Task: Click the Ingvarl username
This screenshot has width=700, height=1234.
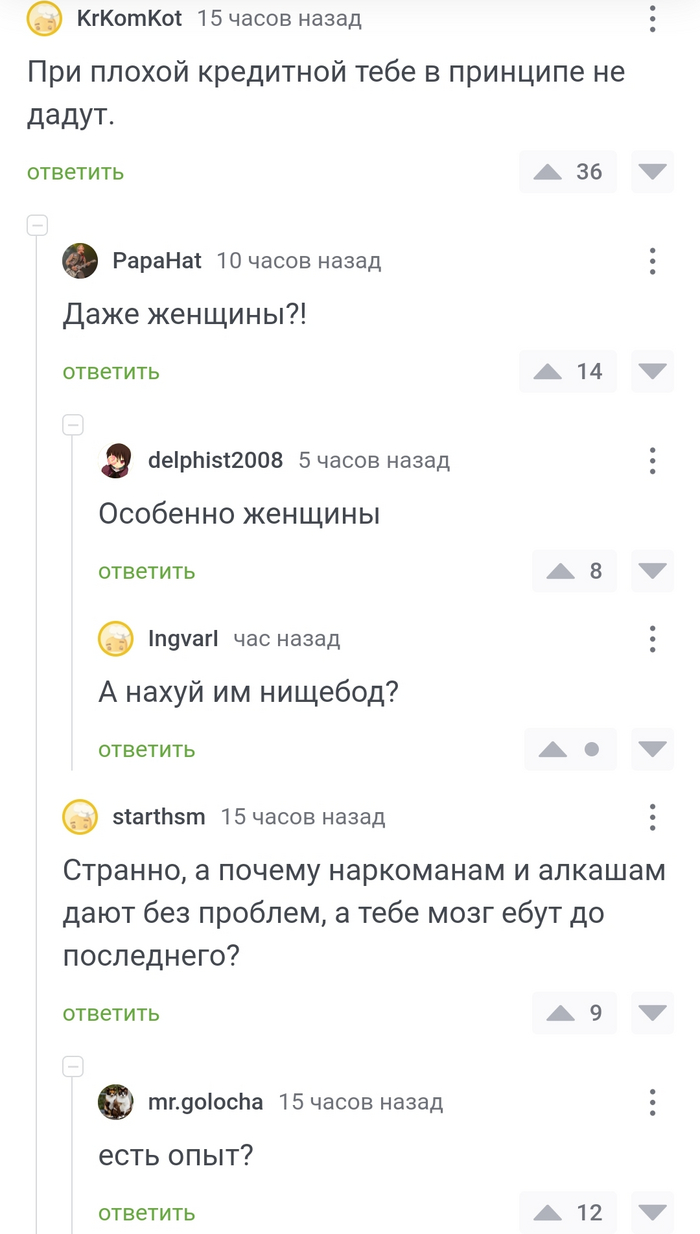Action: pos(183,638)
